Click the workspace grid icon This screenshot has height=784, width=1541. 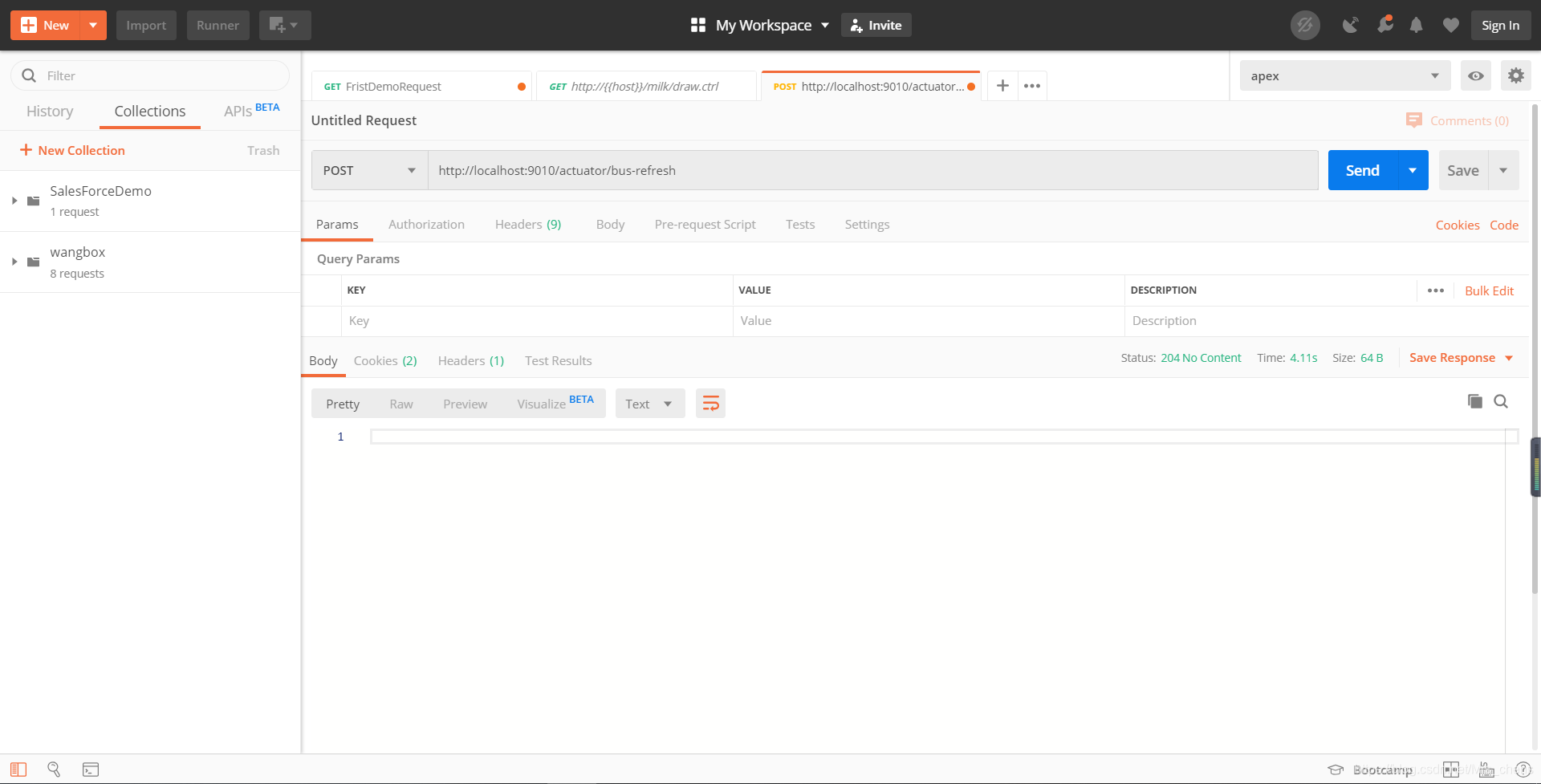(x=697, y=25)
